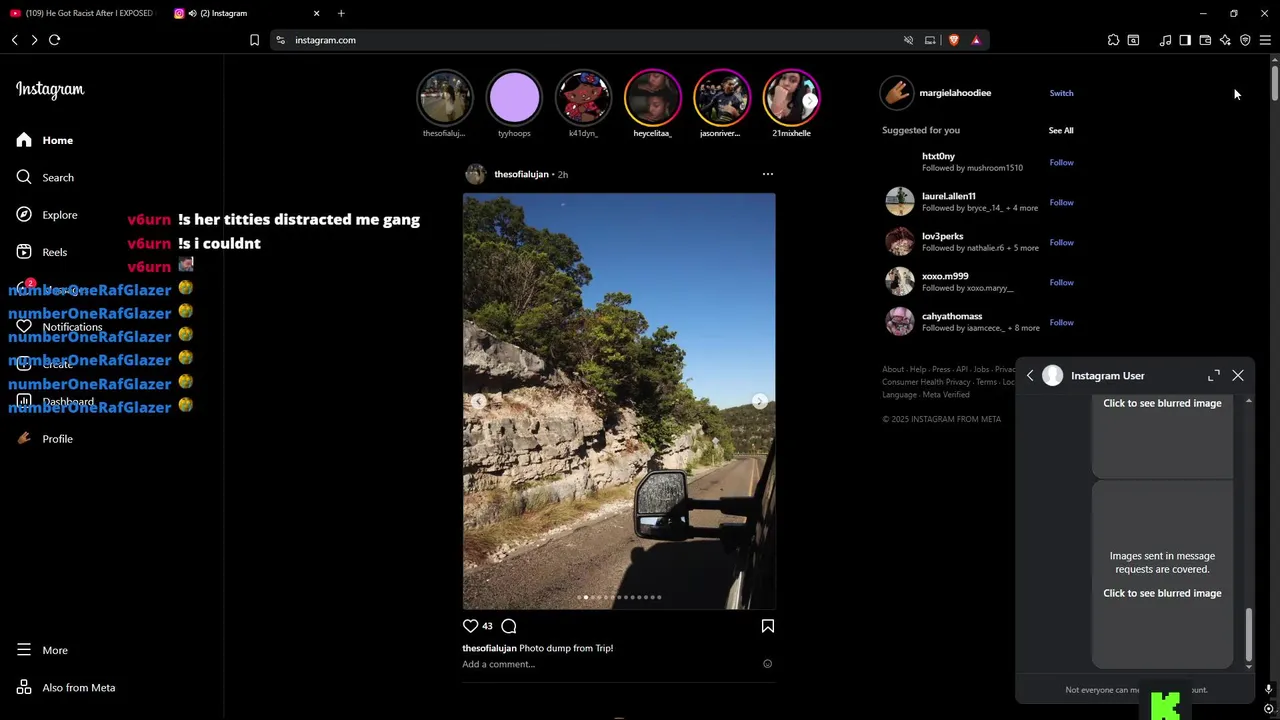Go to previous photo in post carousel
The image size is (1280, 720).
pos(478,401)
